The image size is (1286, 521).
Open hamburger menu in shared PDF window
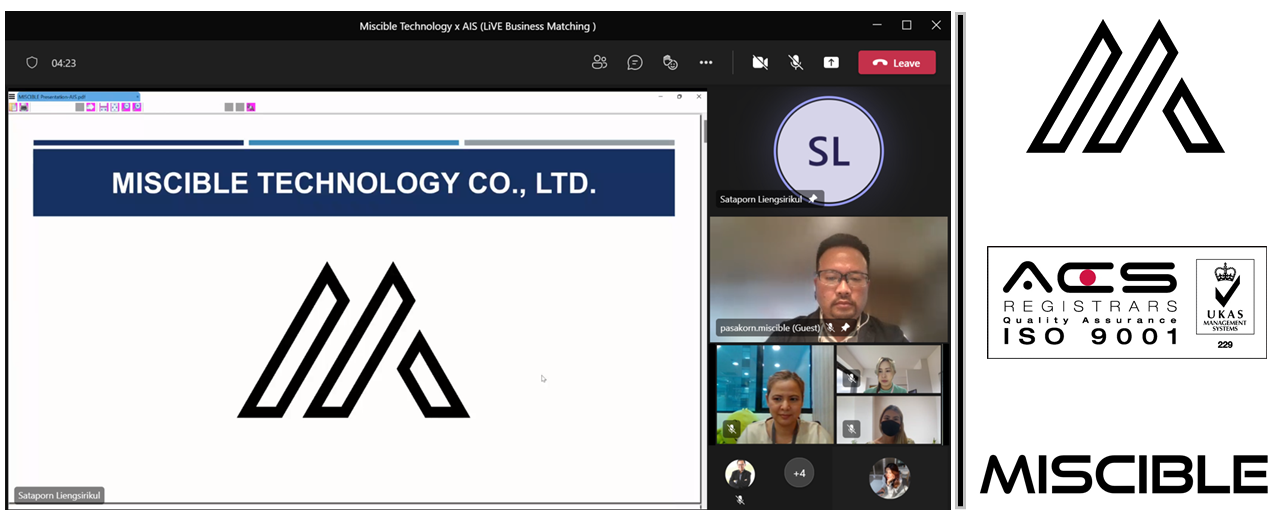[12, 97]
